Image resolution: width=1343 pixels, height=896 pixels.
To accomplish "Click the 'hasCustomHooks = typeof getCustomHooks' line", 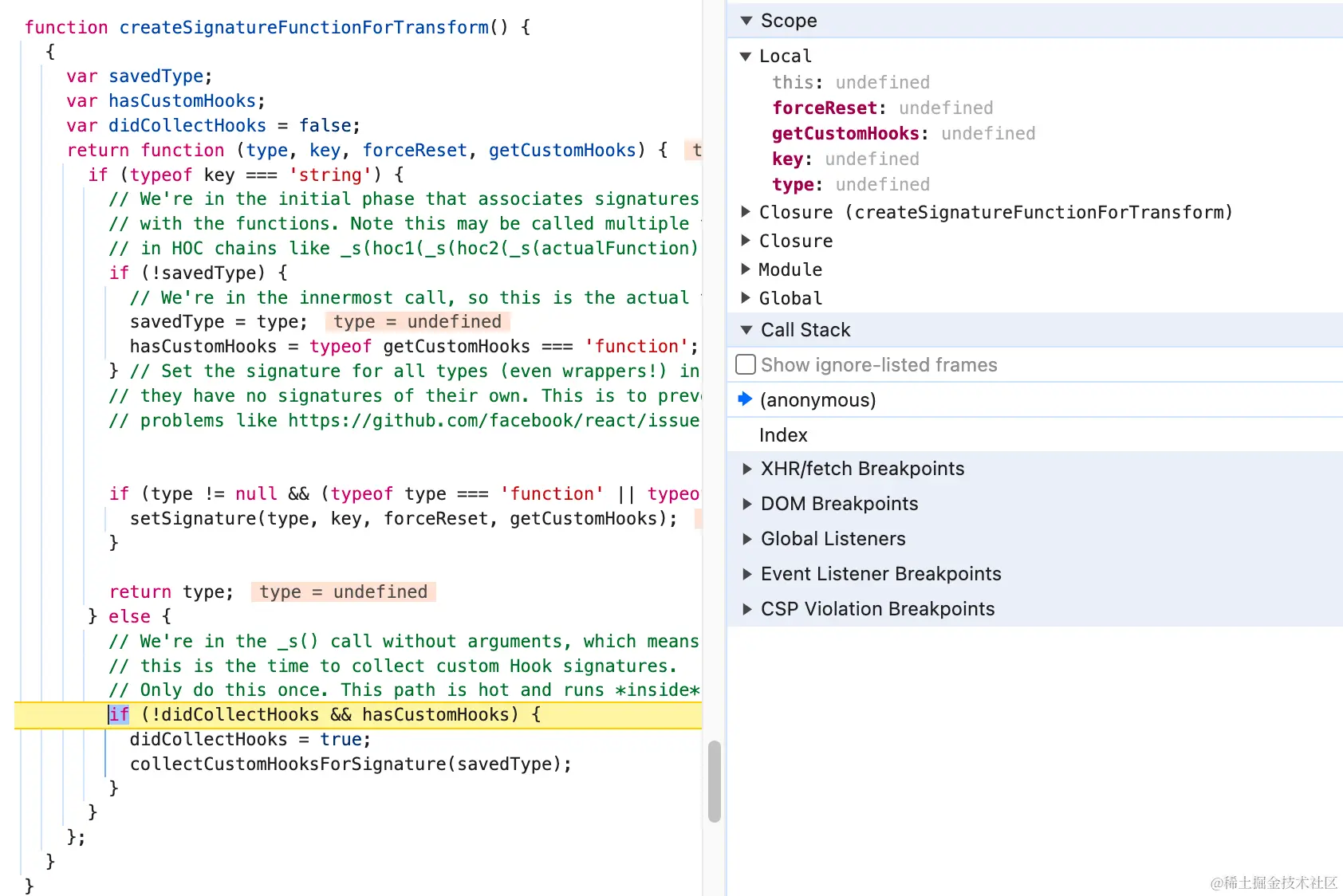I will pos(414,347).
